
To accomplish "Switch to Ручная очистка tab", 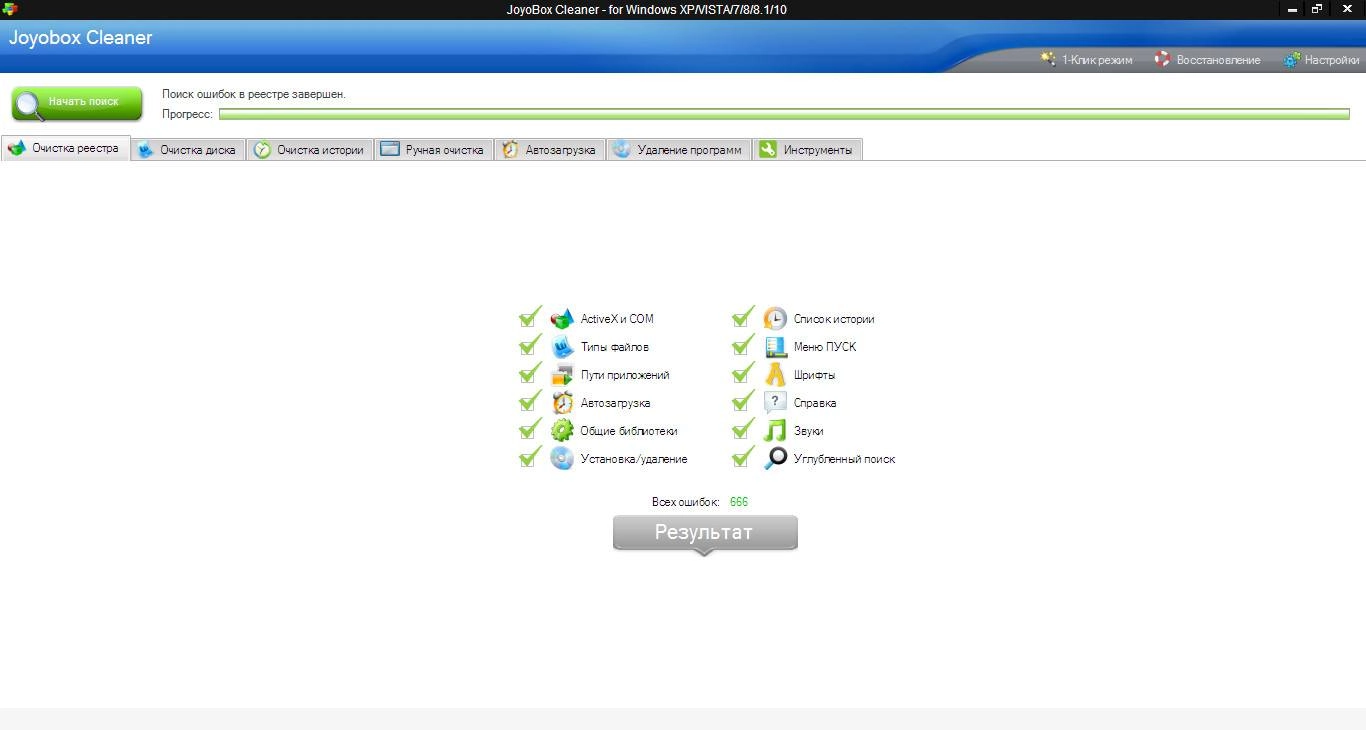I will [433, 149].
